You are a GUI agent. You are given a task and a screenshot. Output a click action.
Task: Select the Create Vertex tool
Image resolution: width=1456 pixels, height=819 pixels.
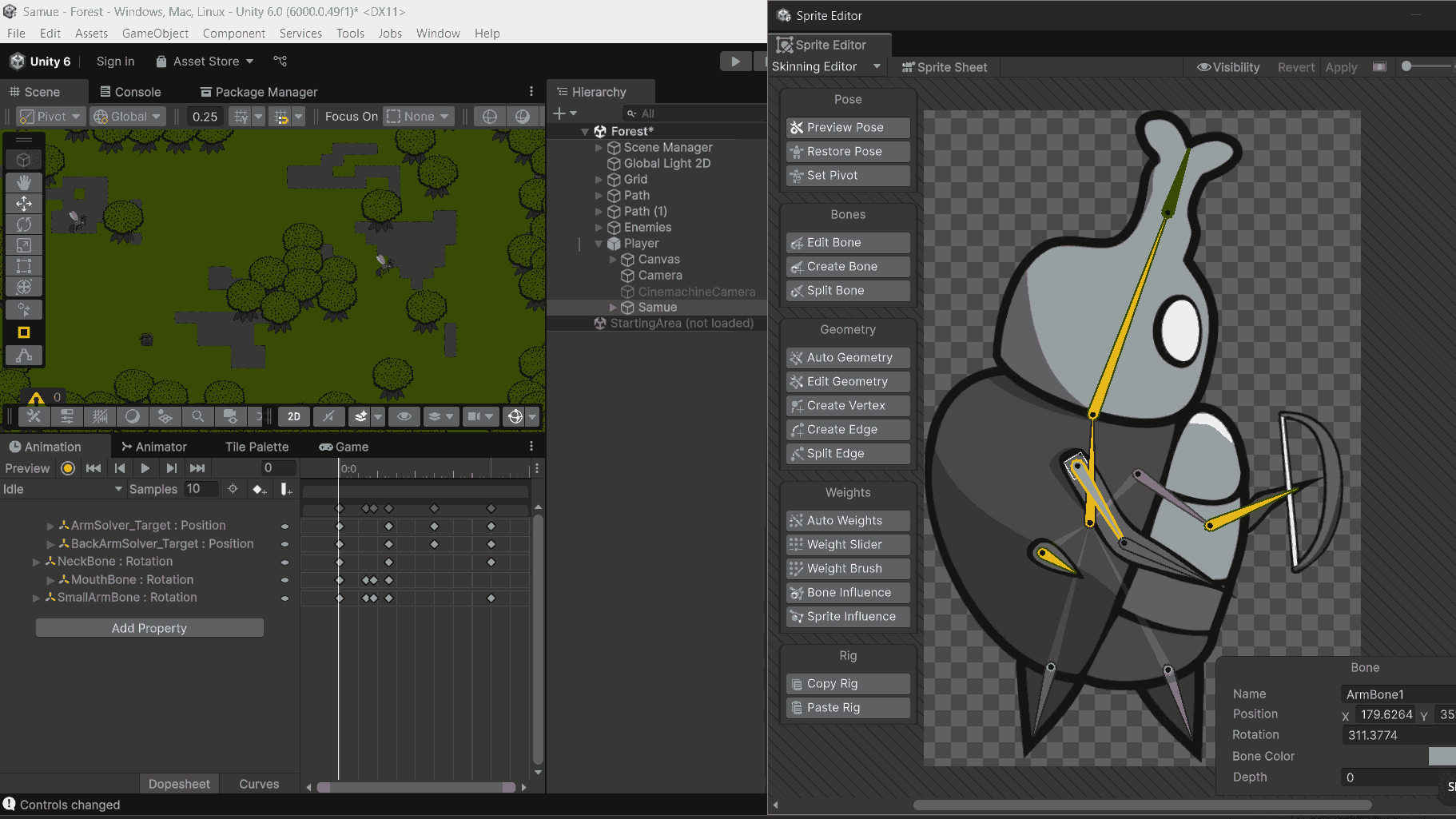pyautogui.click(x=848, y=405)
